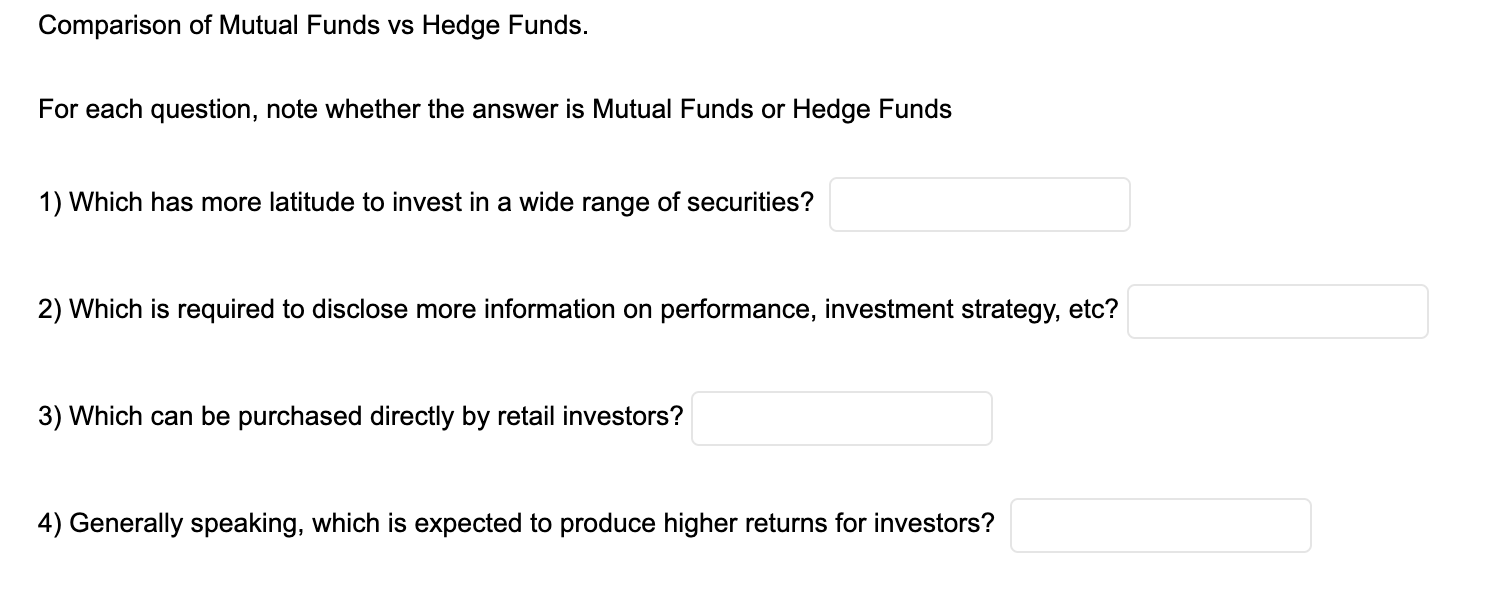Click question 1 text about latitude to invest
The height and width of the screenshot is (598, 1498).
click(x=426, y=203)
